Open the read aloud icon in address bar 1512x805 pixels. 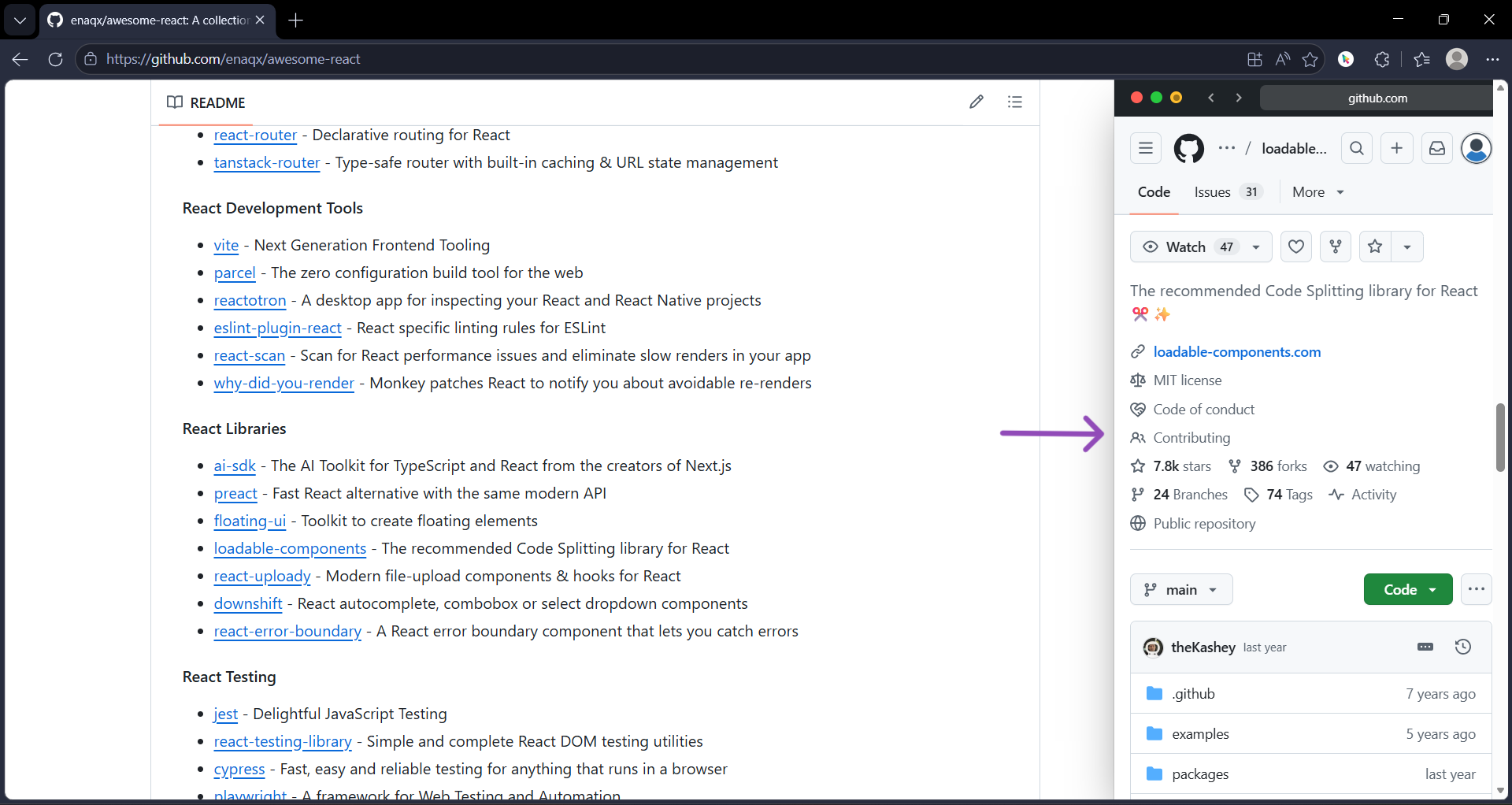pyautogui.click(x=1283, y=59)
